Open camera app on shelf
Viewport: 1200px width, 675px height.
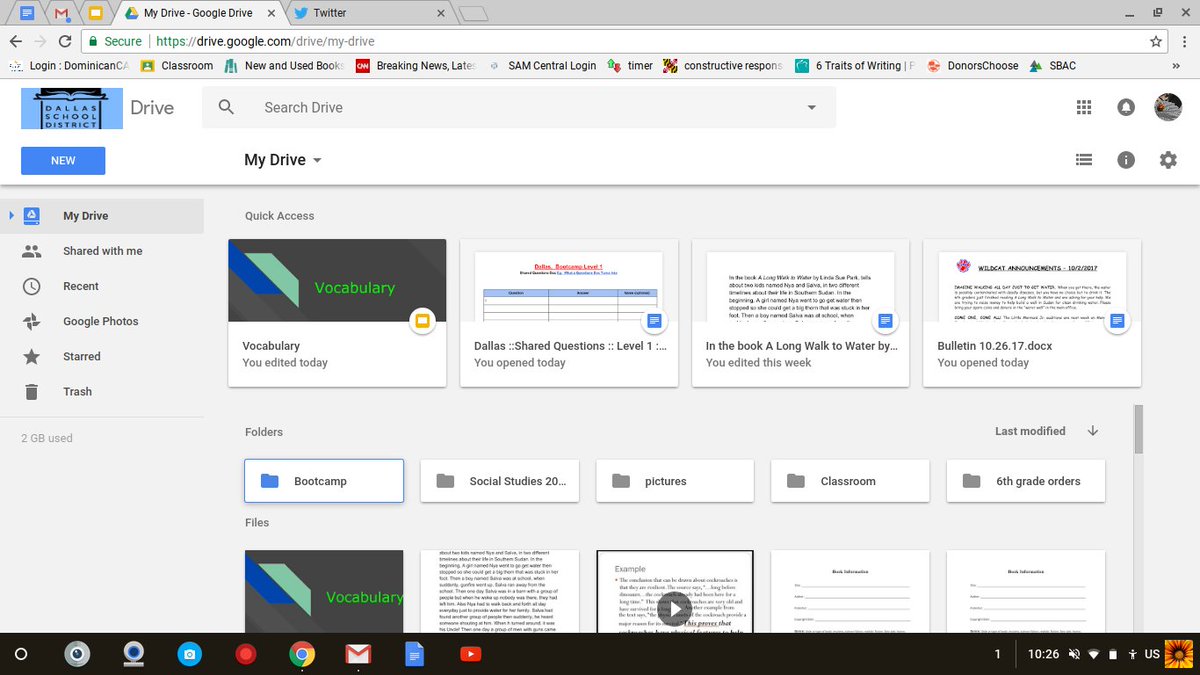(189, 654)
